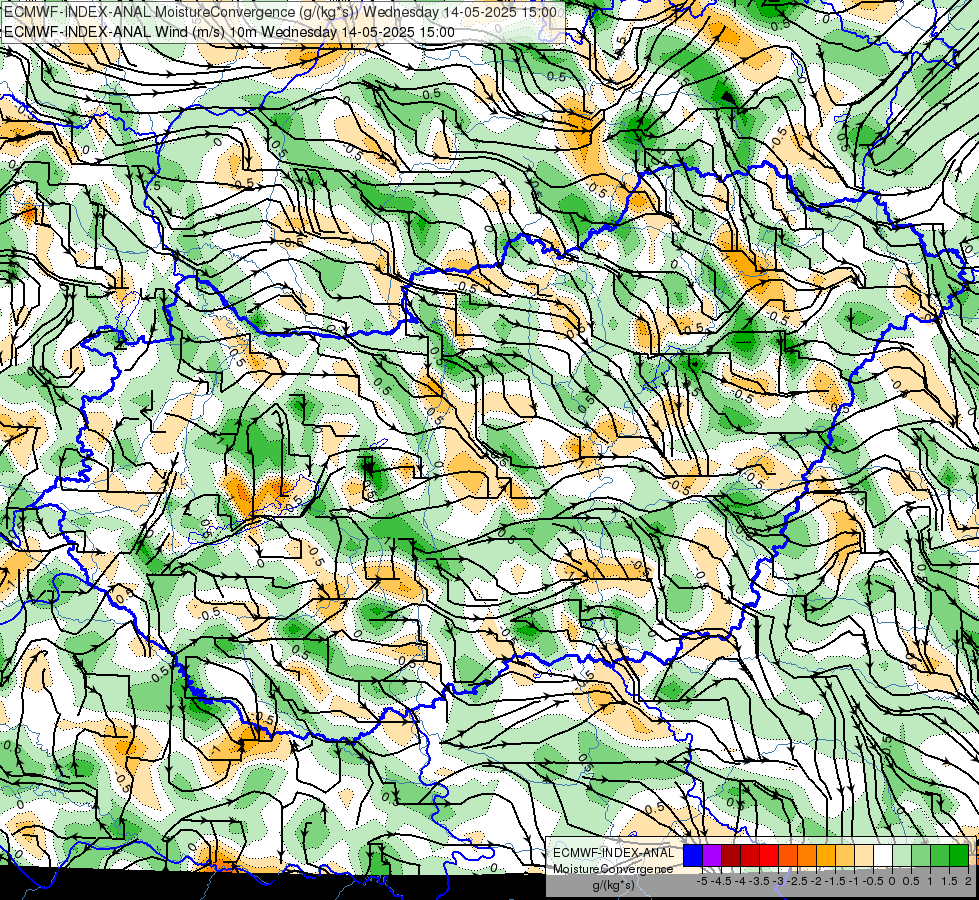
Task: Click the '-3.5' legend tick label
Action: pos(759,881)
